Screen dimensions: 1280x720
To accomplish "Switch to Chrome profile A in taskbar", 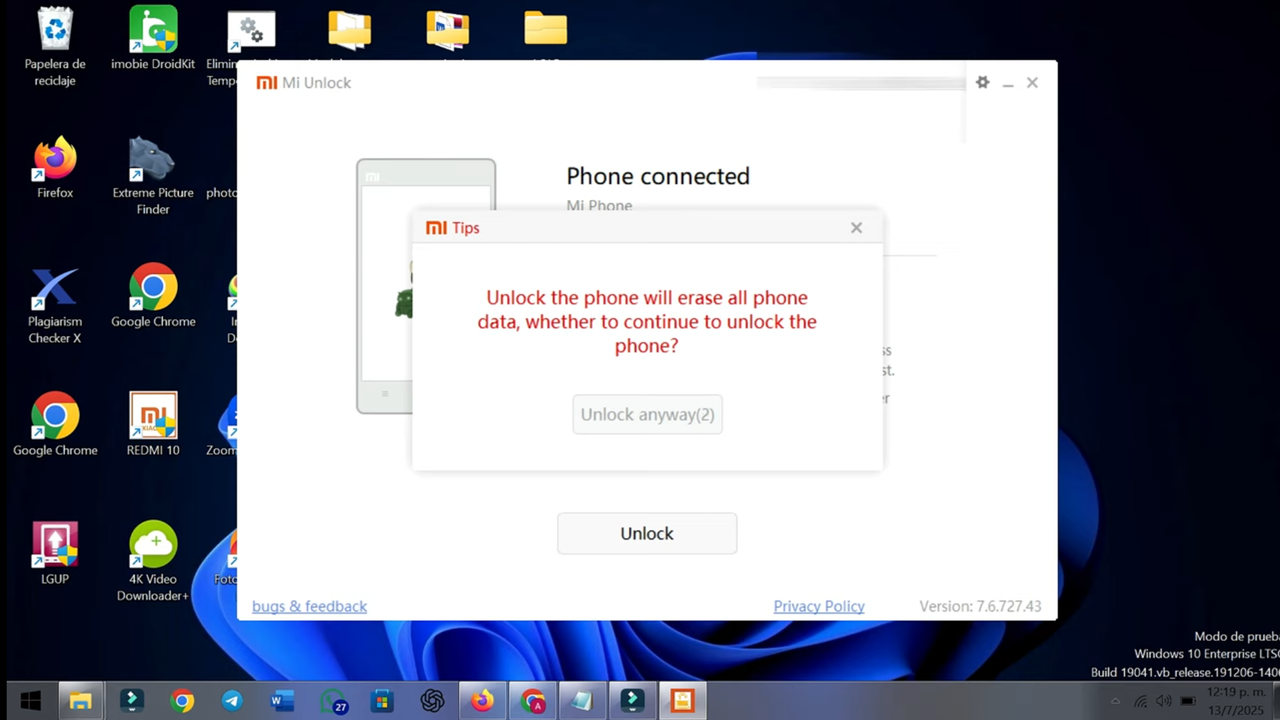I will (533, 701).
